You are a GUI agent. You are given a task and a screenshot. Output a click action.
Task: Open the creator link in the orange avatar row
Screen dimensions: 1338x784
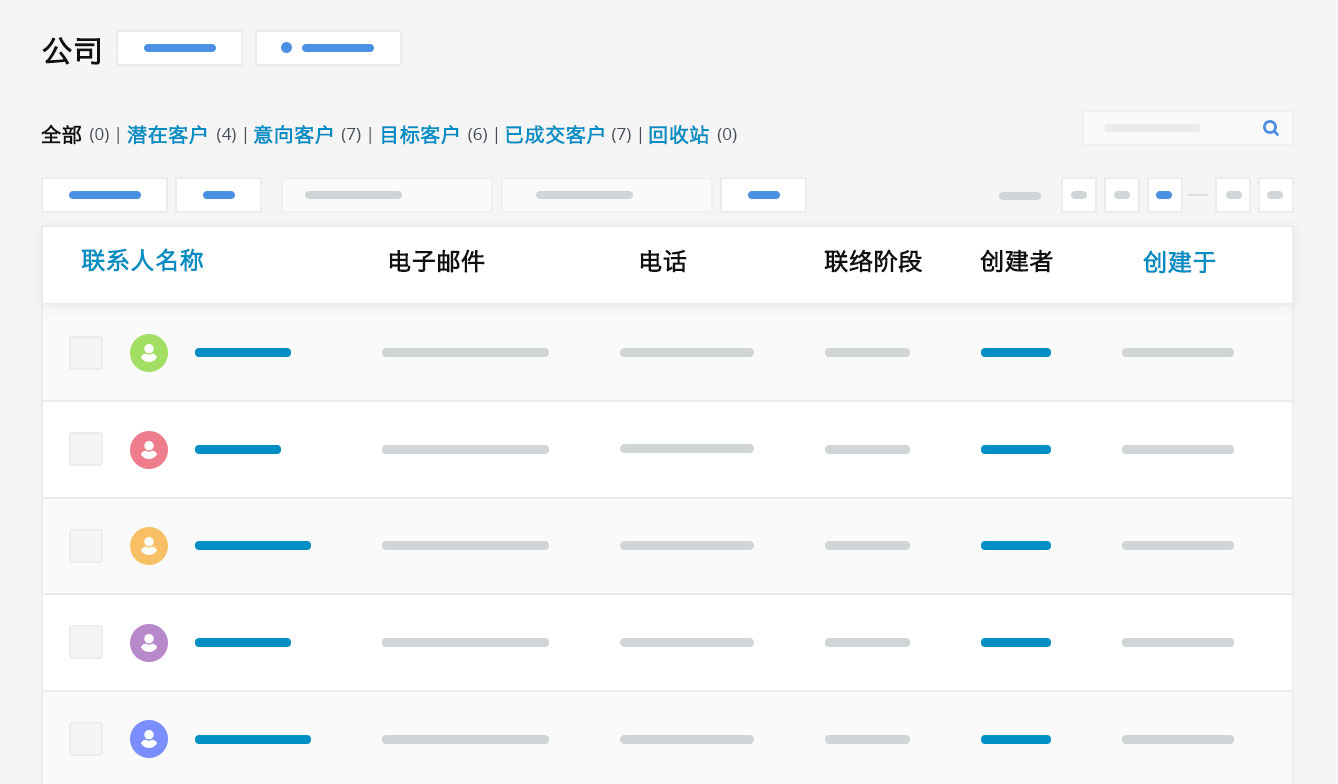pyautogui.click(x=1016, y=546)
